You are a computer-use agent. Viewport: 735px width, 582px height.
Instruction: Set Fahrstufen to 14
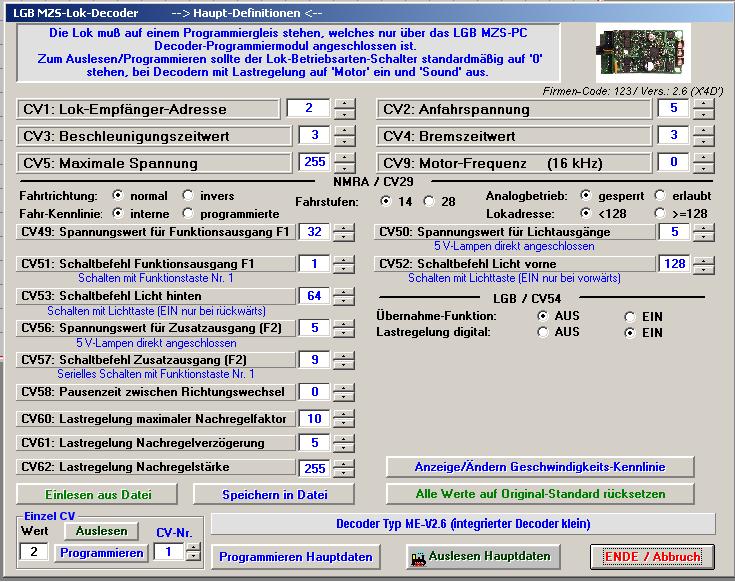click(x=386, y=201)
